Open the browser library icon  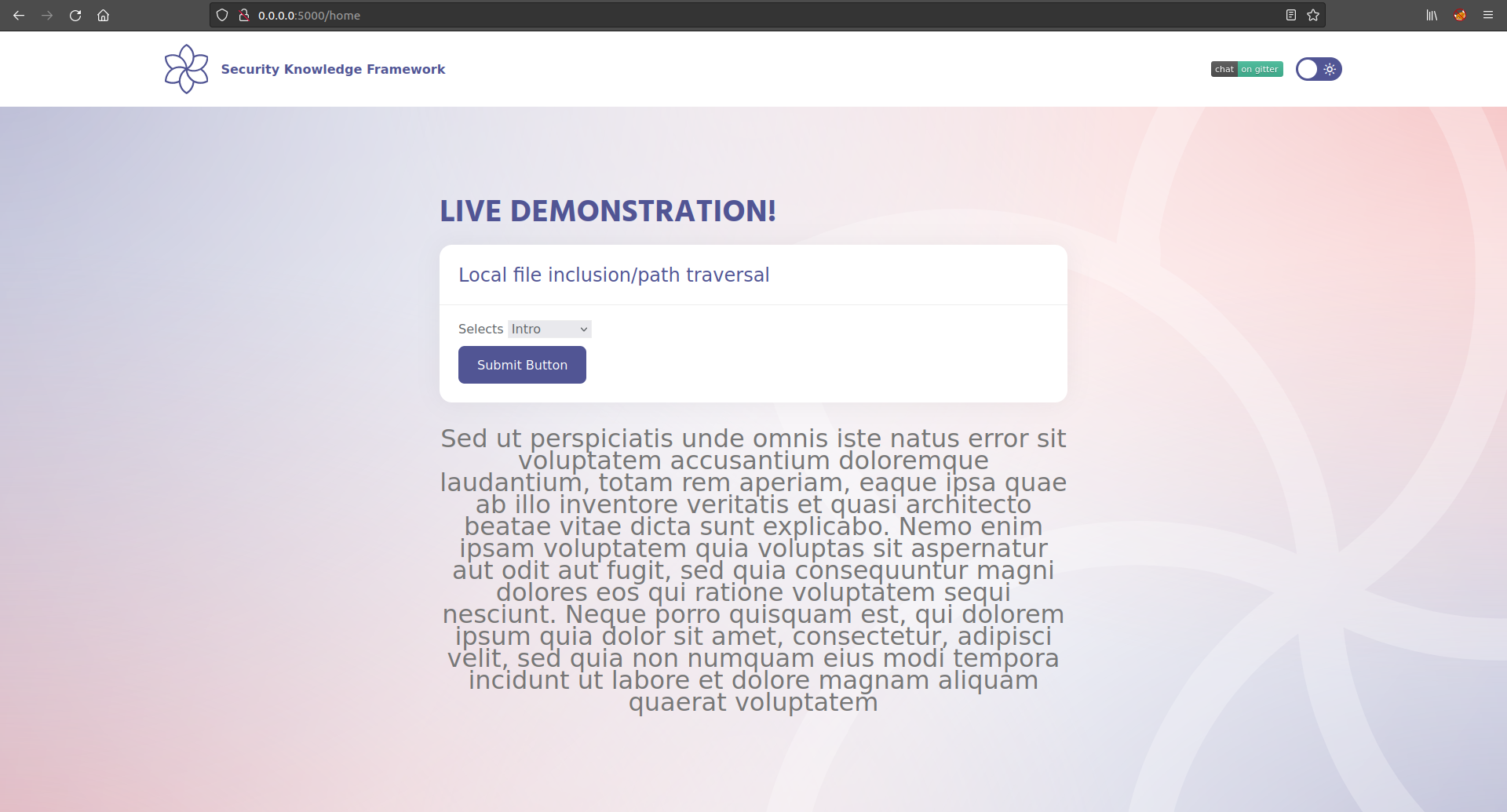[x=1432, y=15]
